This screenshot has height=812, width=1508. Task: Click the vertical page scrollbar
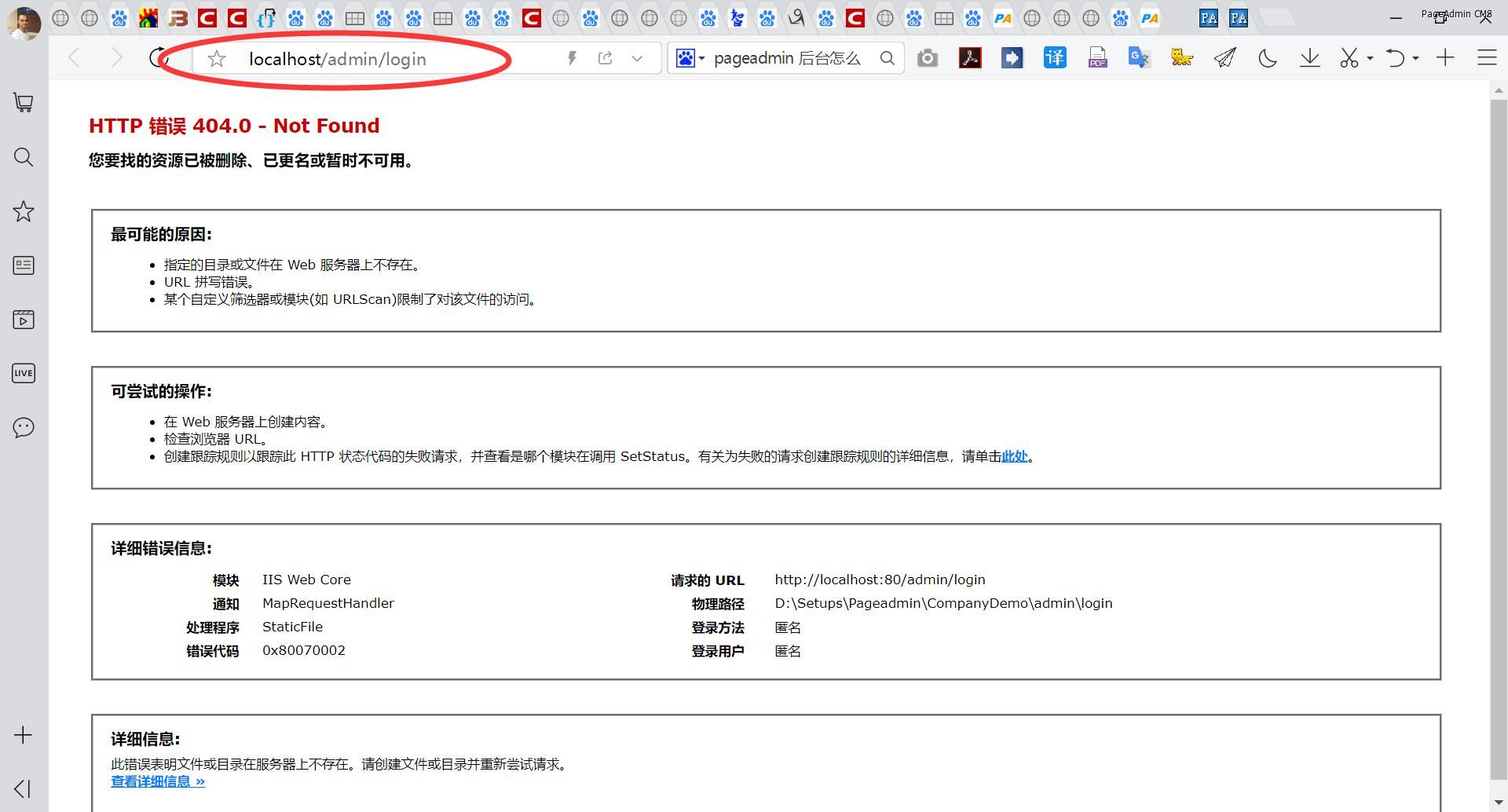(1499, 440)
